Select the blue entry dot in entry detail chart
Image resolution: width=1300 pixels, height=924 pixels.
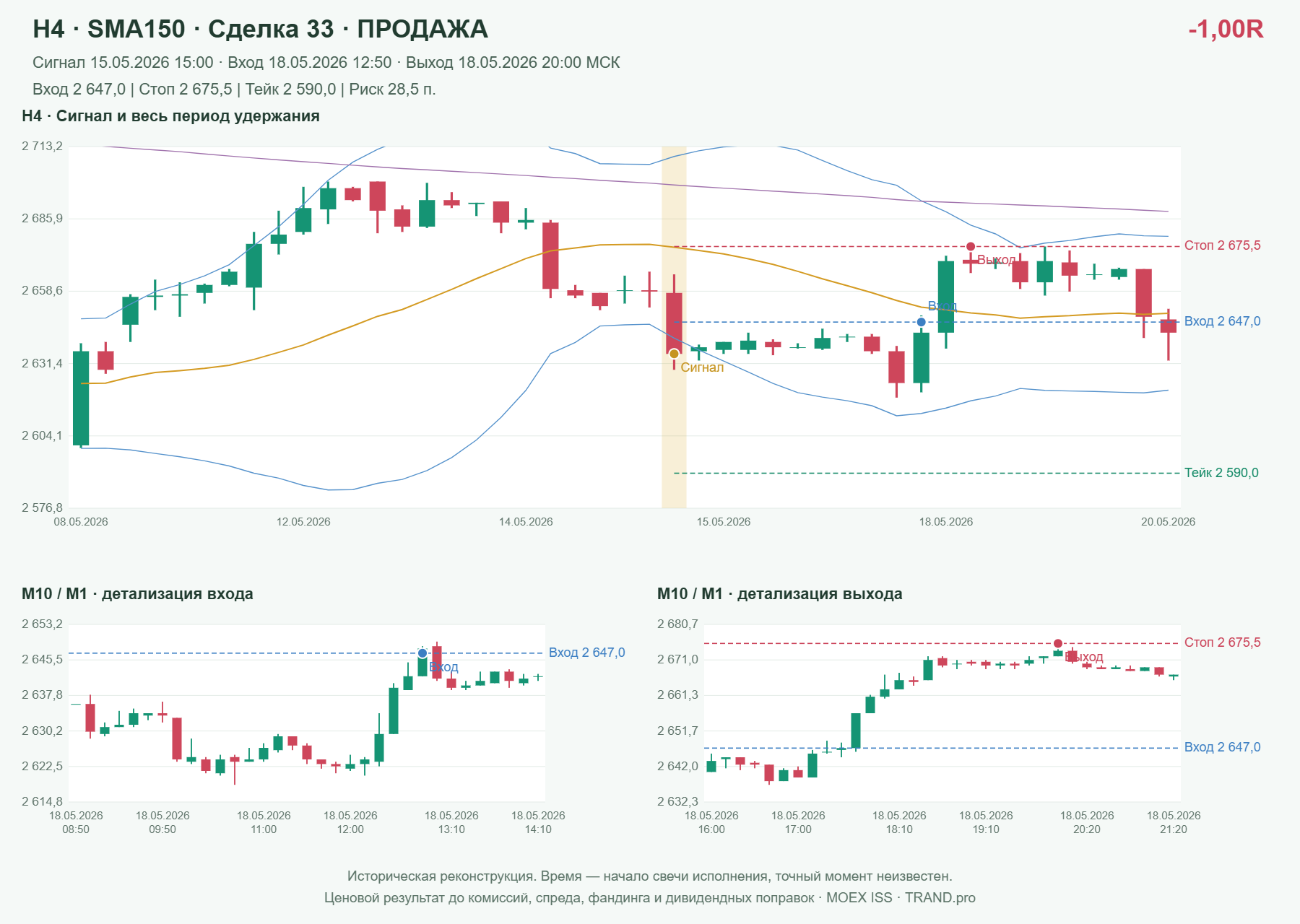click(x=422, y=653)
